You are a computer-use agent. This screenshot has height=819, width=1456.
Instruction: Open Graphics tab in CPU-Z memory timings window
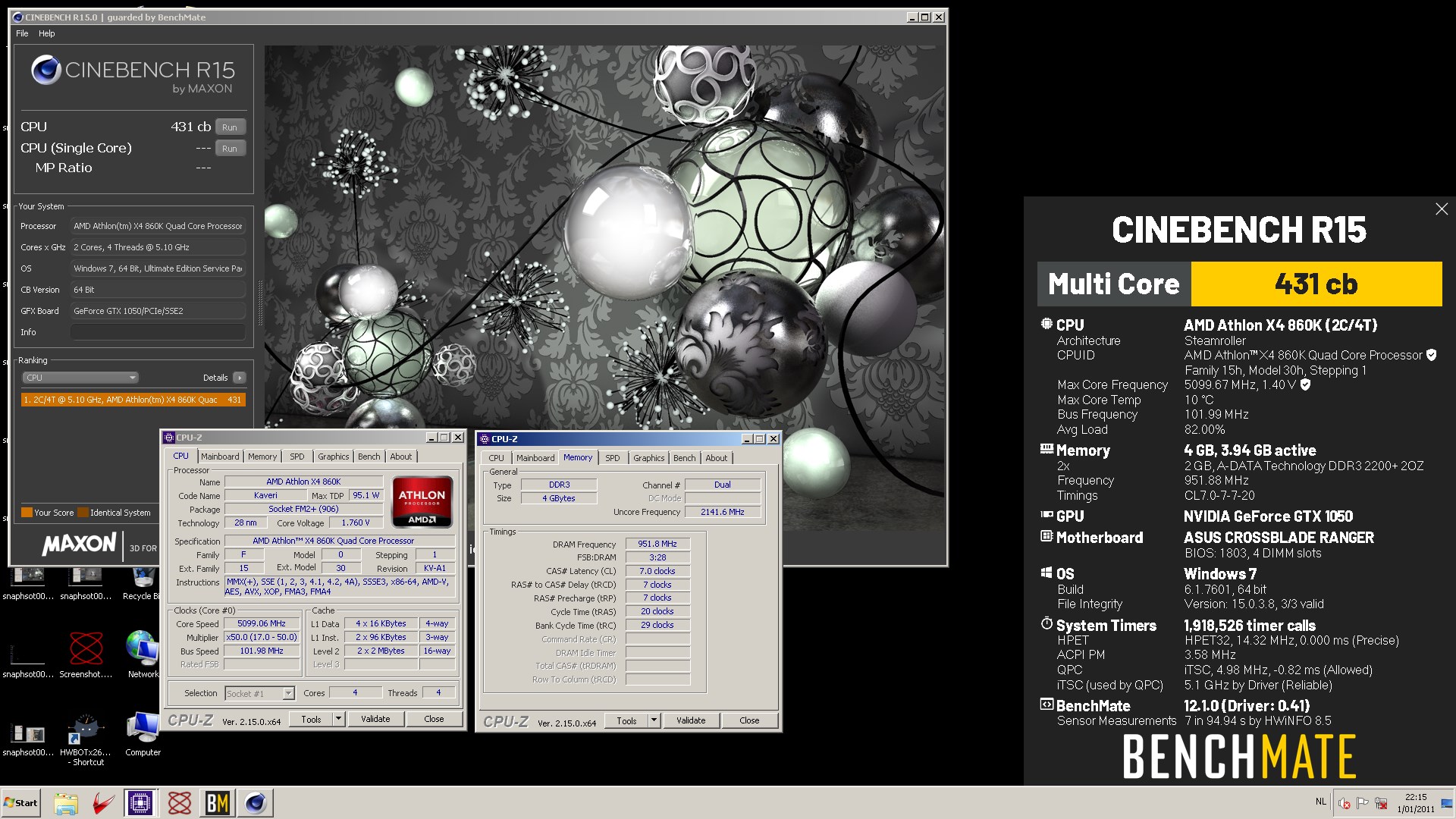pyautogui.click(x=649, y=458)
